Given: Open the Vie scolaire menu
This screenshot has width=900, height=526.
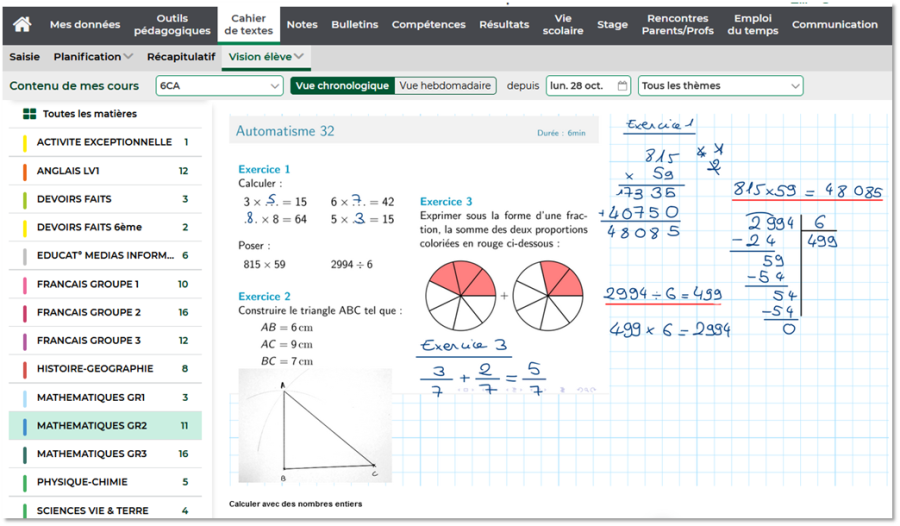Looking at the screenshot, I should point(563,25).
